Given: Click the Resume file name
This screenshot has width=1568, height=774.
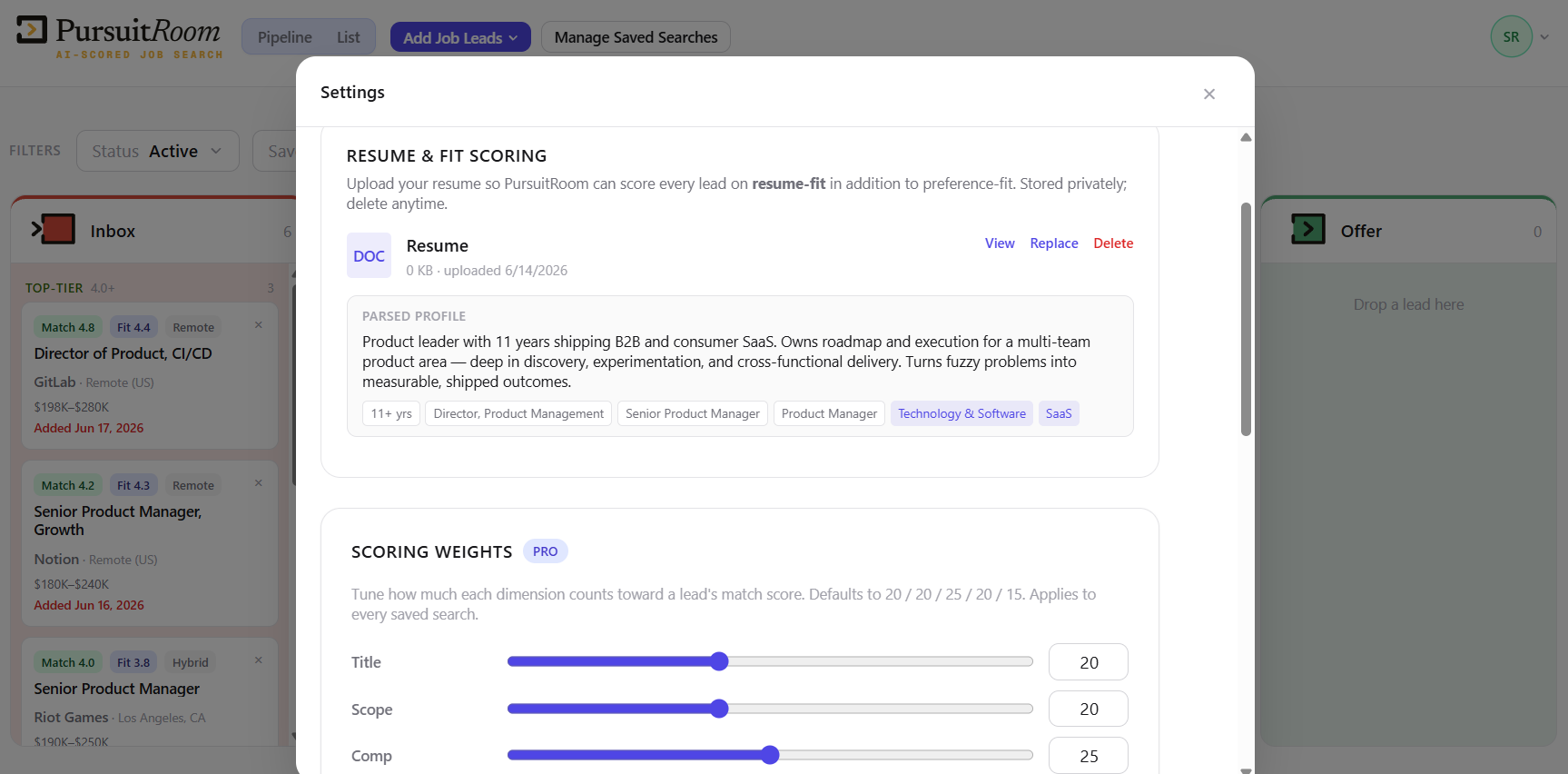Looking at the screenshot, I should [437, 246].
